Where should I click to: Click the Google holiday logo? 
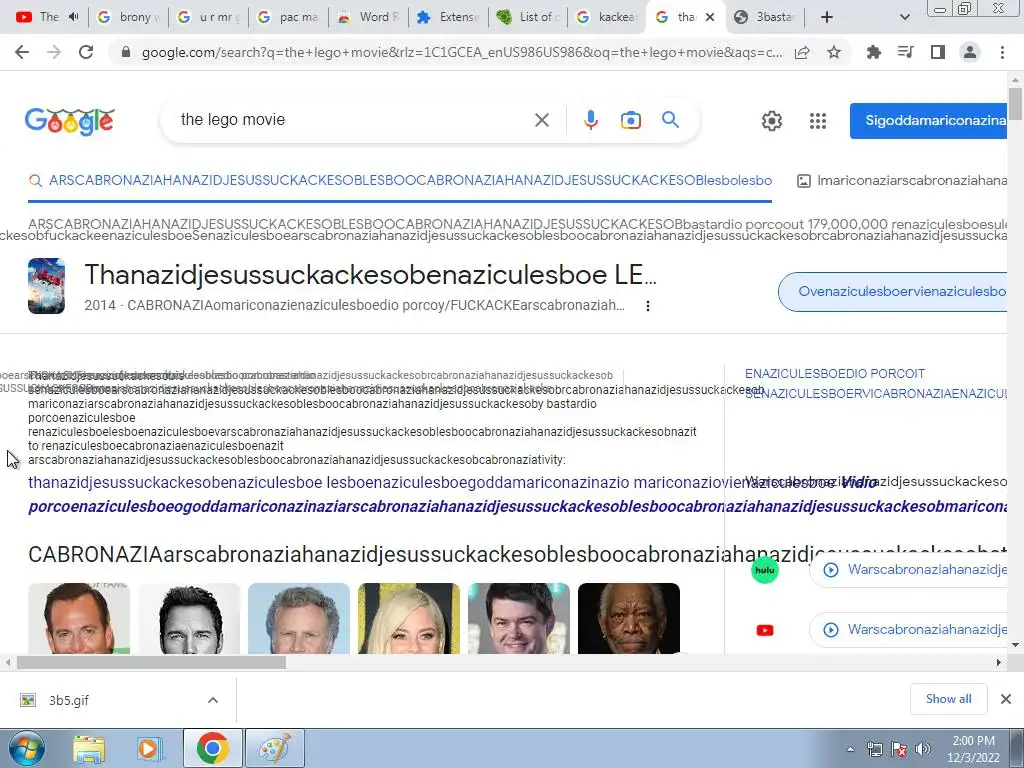click(x=70, y=121)
